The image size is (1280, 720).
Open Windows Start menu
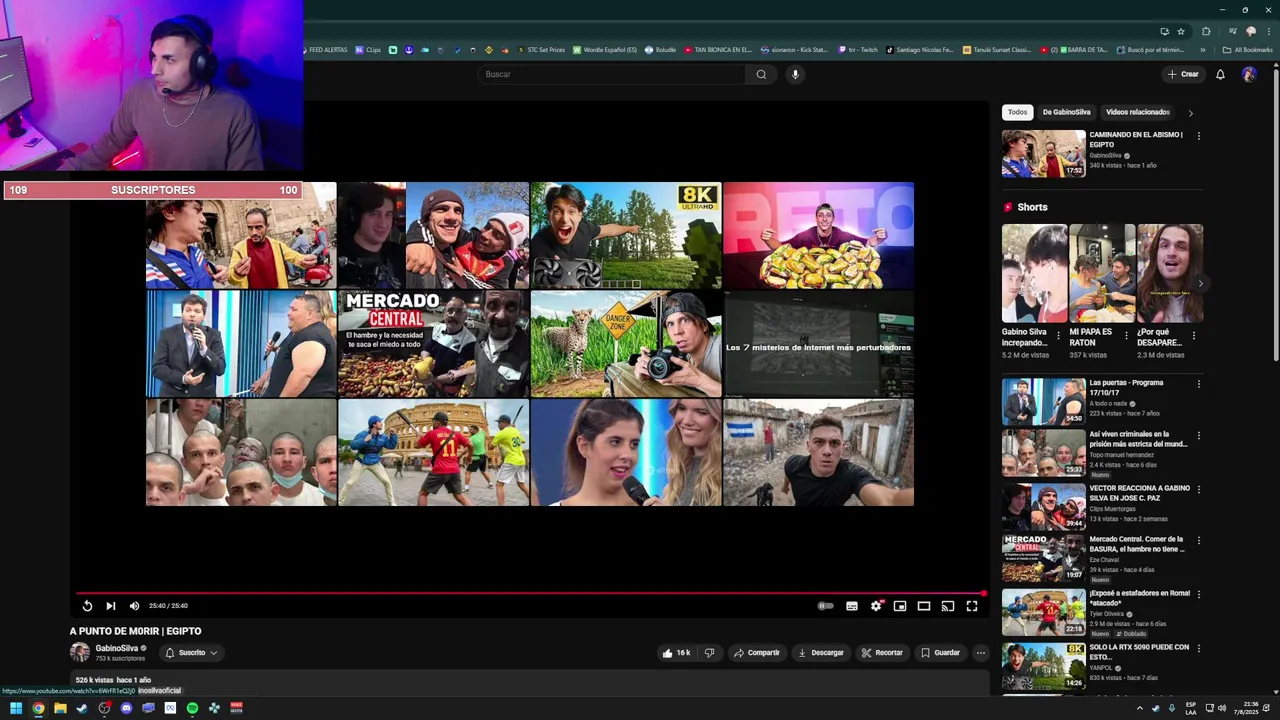pyautogui.click(x=16, y=708)
